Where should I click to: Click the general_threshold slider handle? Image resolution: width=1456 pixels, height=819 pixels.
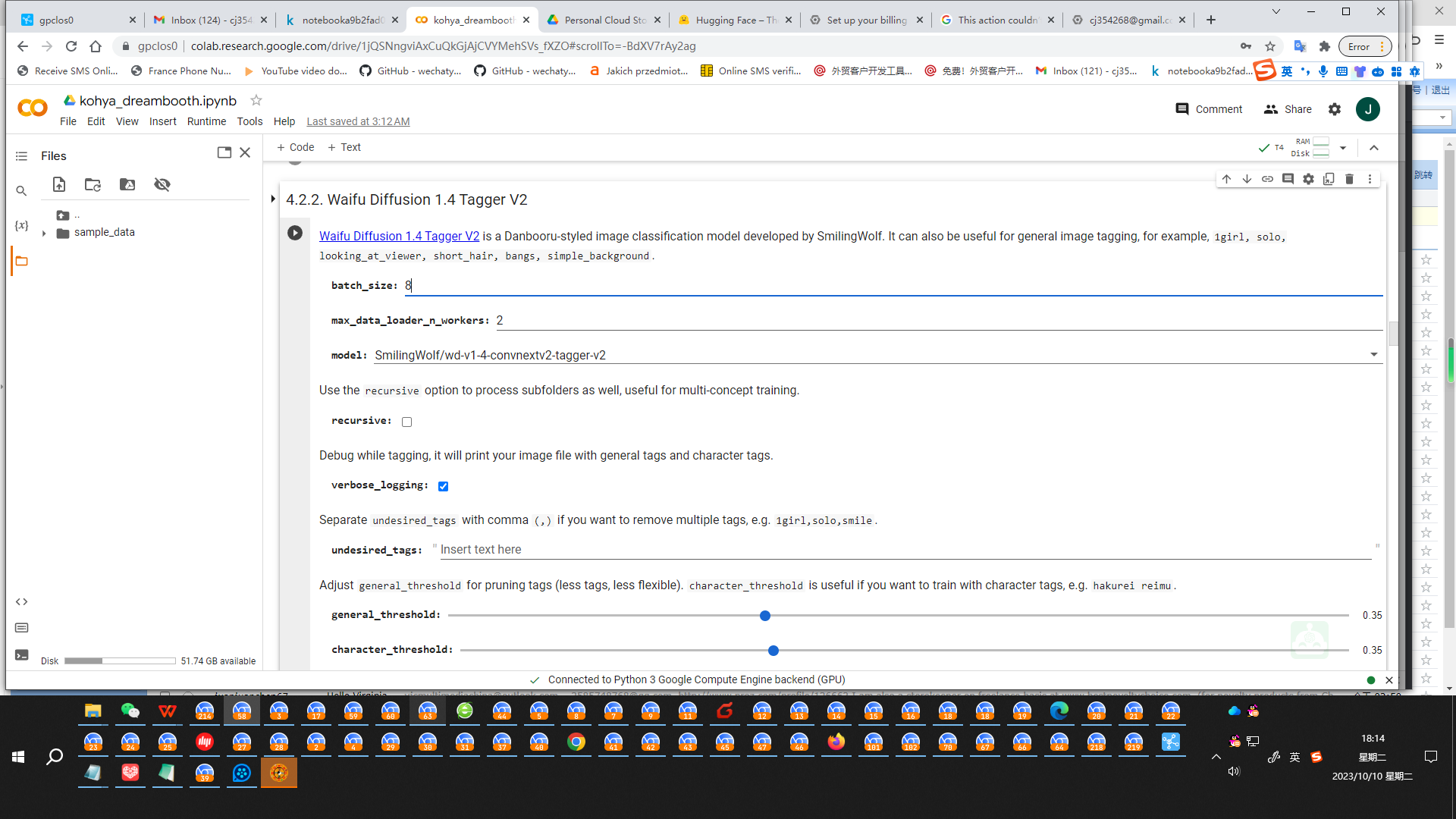(765, 616)
